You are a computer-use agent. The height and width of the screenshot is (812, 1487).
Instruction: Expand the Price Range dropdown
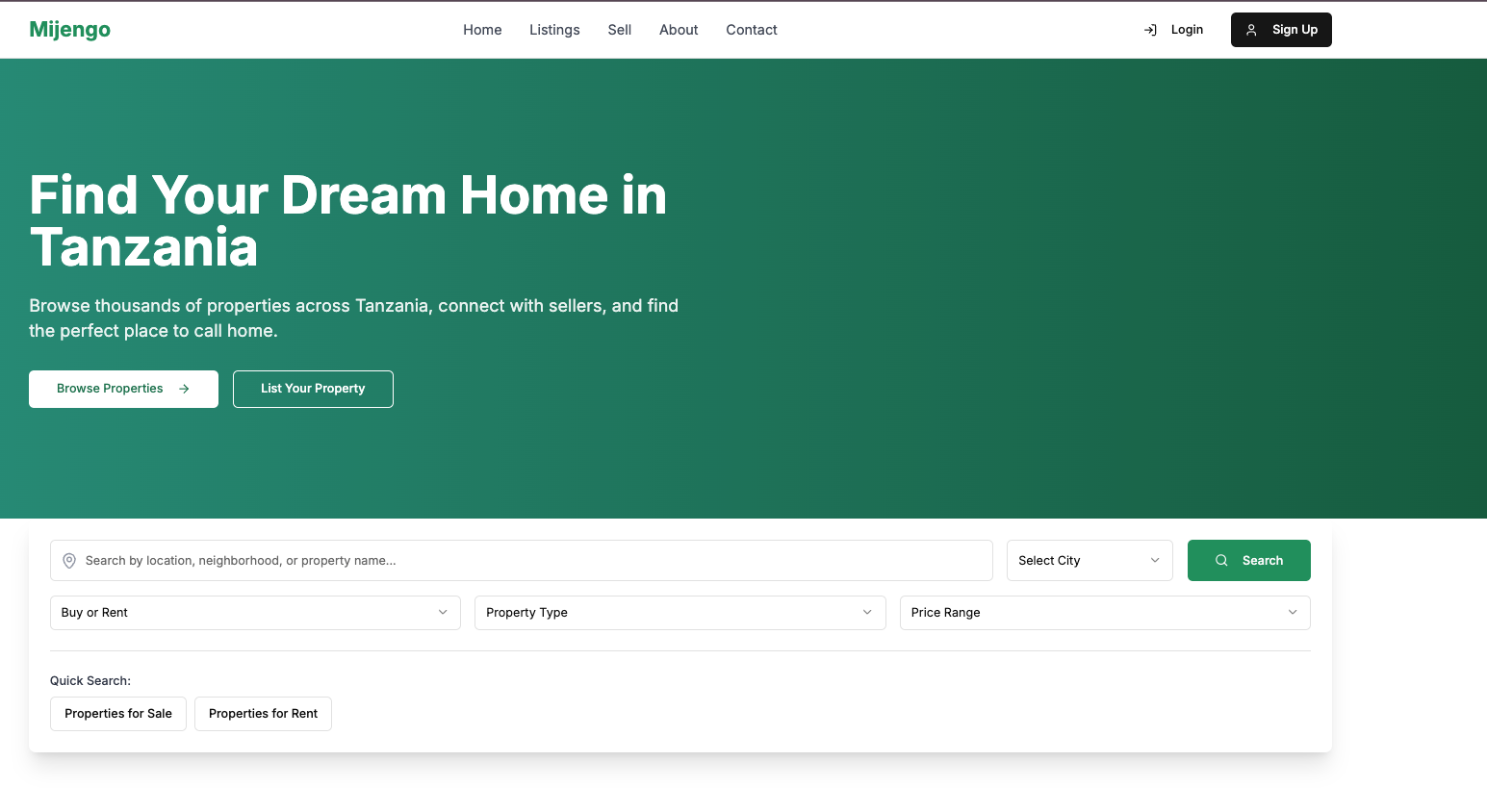(x=1104, y=613)
